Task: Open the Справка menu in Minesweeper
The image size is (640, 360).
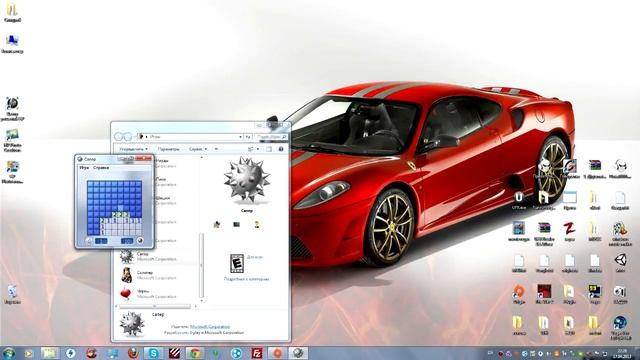Action: click(x=101, y=168)
